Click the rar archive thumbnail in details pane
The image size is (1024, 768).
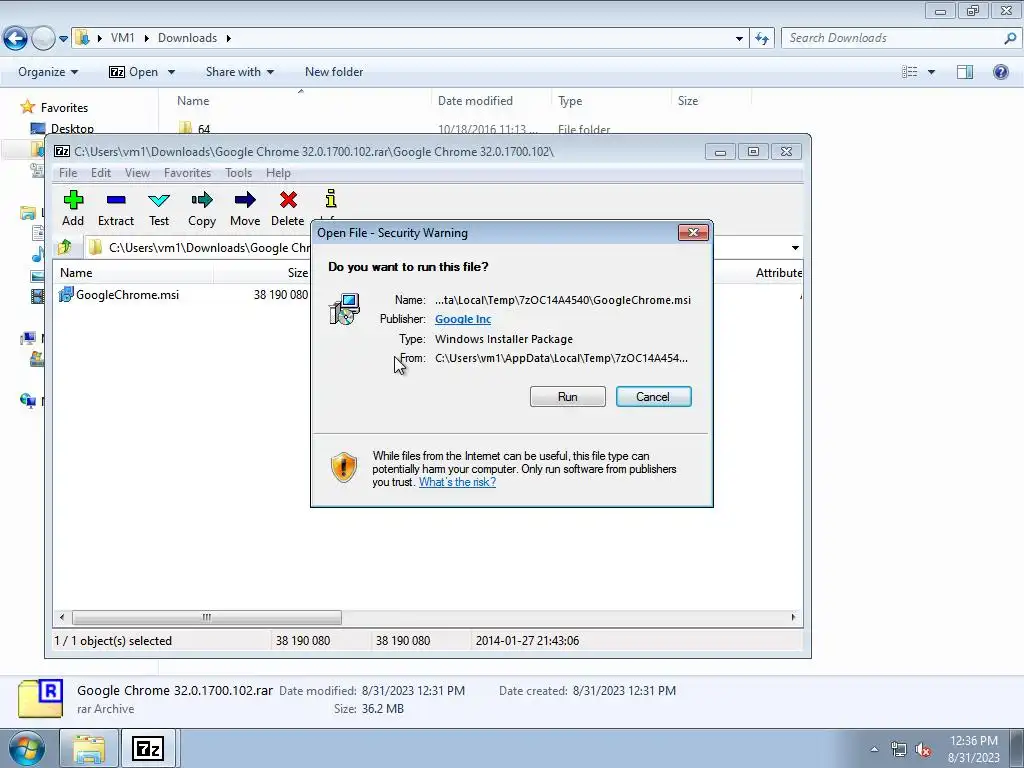point(40,699)
